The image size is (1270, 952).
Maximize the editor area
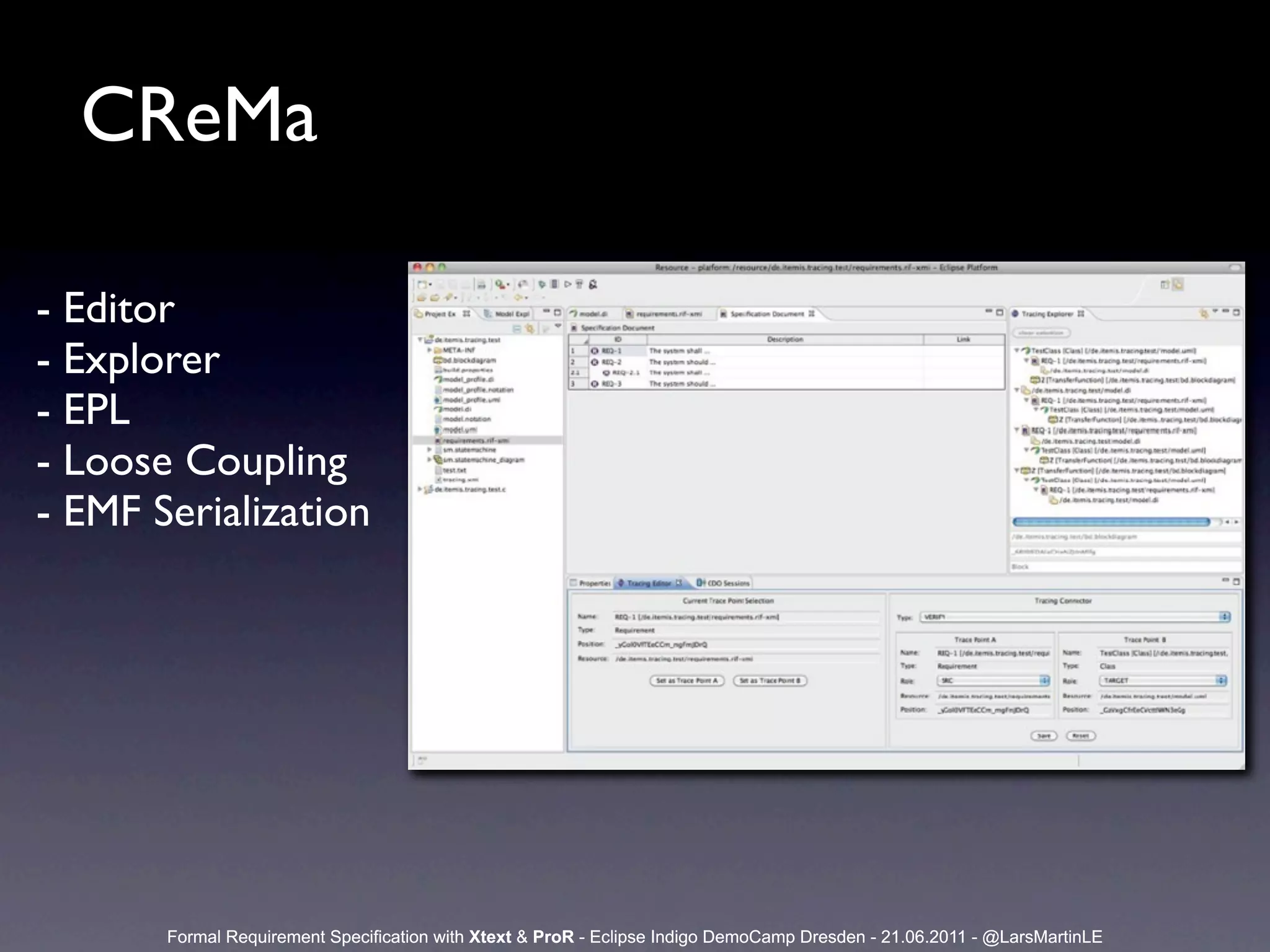click(999, 313)
